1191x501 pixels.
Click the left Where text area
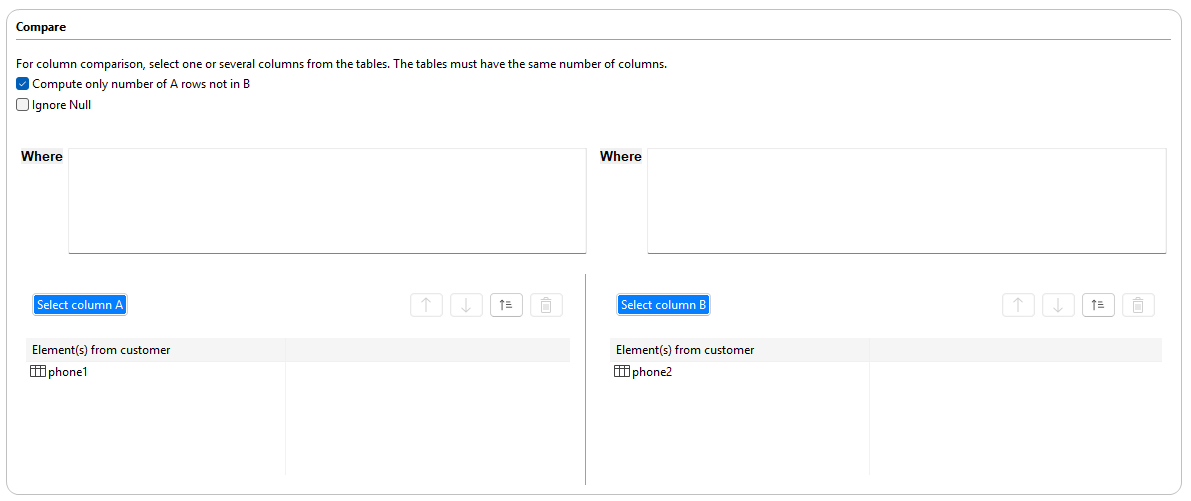point(326,200)
